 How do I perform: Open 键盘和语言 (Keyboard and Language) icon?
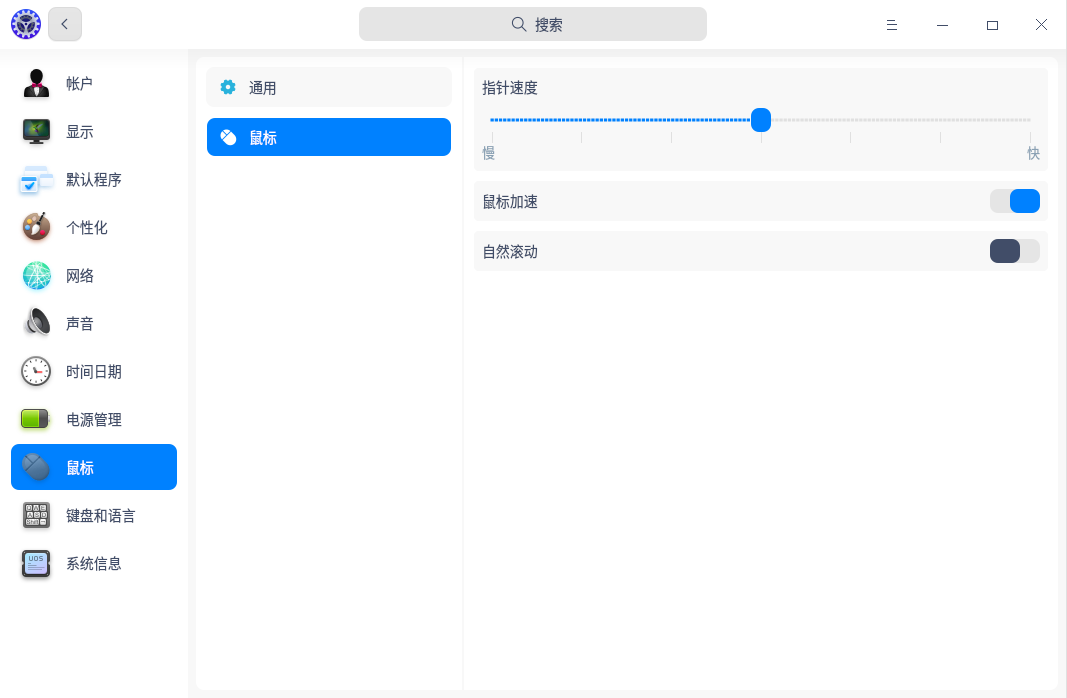tap(37, 516)
